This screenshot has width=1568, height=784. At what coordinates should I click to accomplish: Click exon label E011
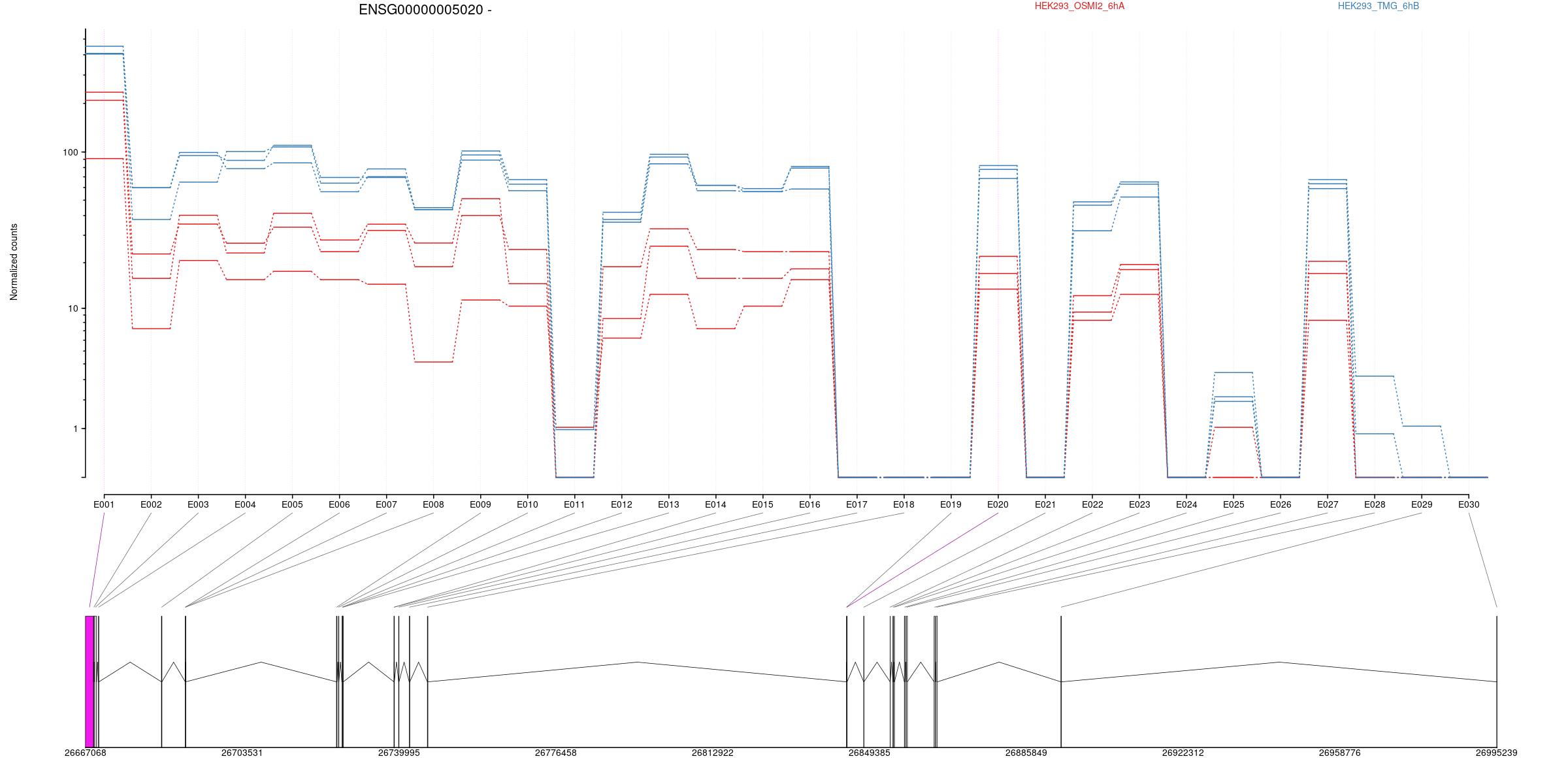(574, 504)
